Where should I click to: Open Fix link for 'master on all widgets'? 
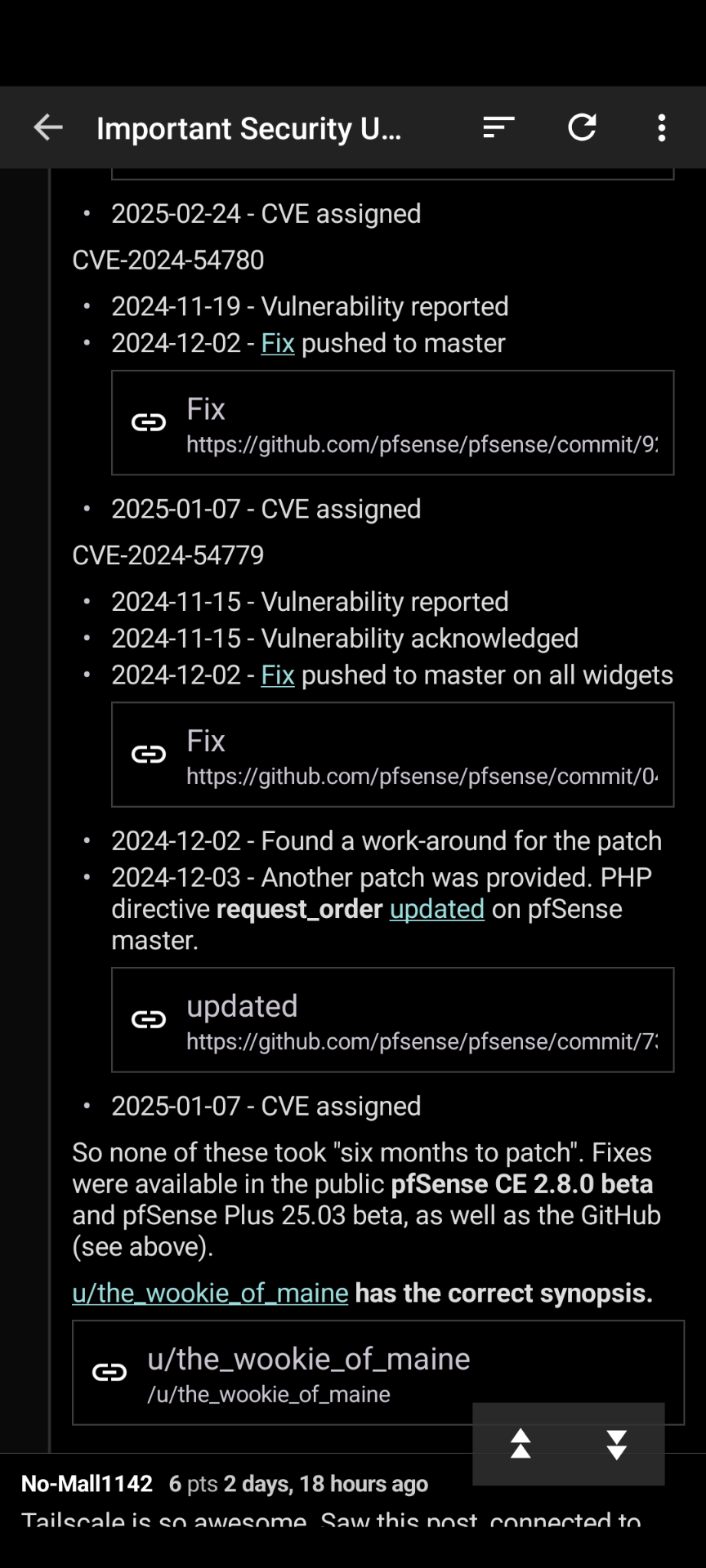277,675
